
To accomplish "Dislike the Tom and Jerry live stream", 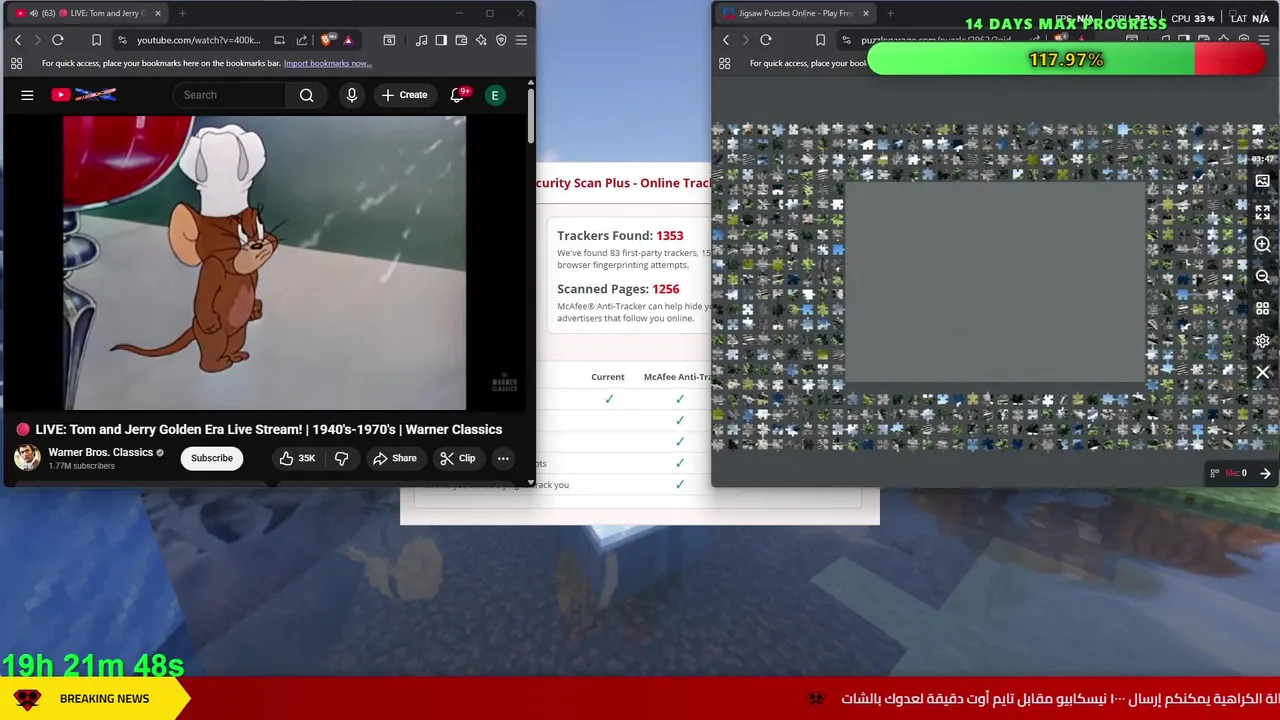I will (x=341, y=458).
